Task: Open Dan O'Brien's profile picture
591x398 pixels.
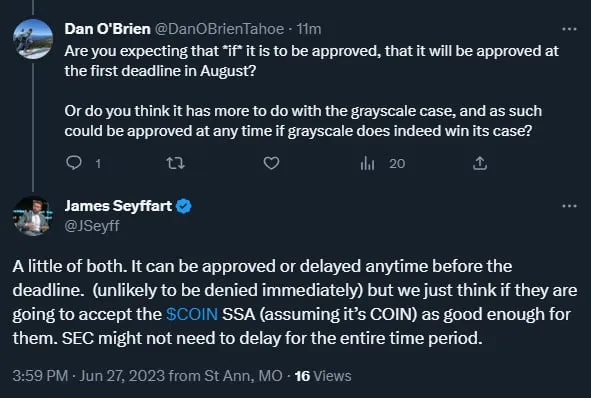Action: click(x=33, y=39)
